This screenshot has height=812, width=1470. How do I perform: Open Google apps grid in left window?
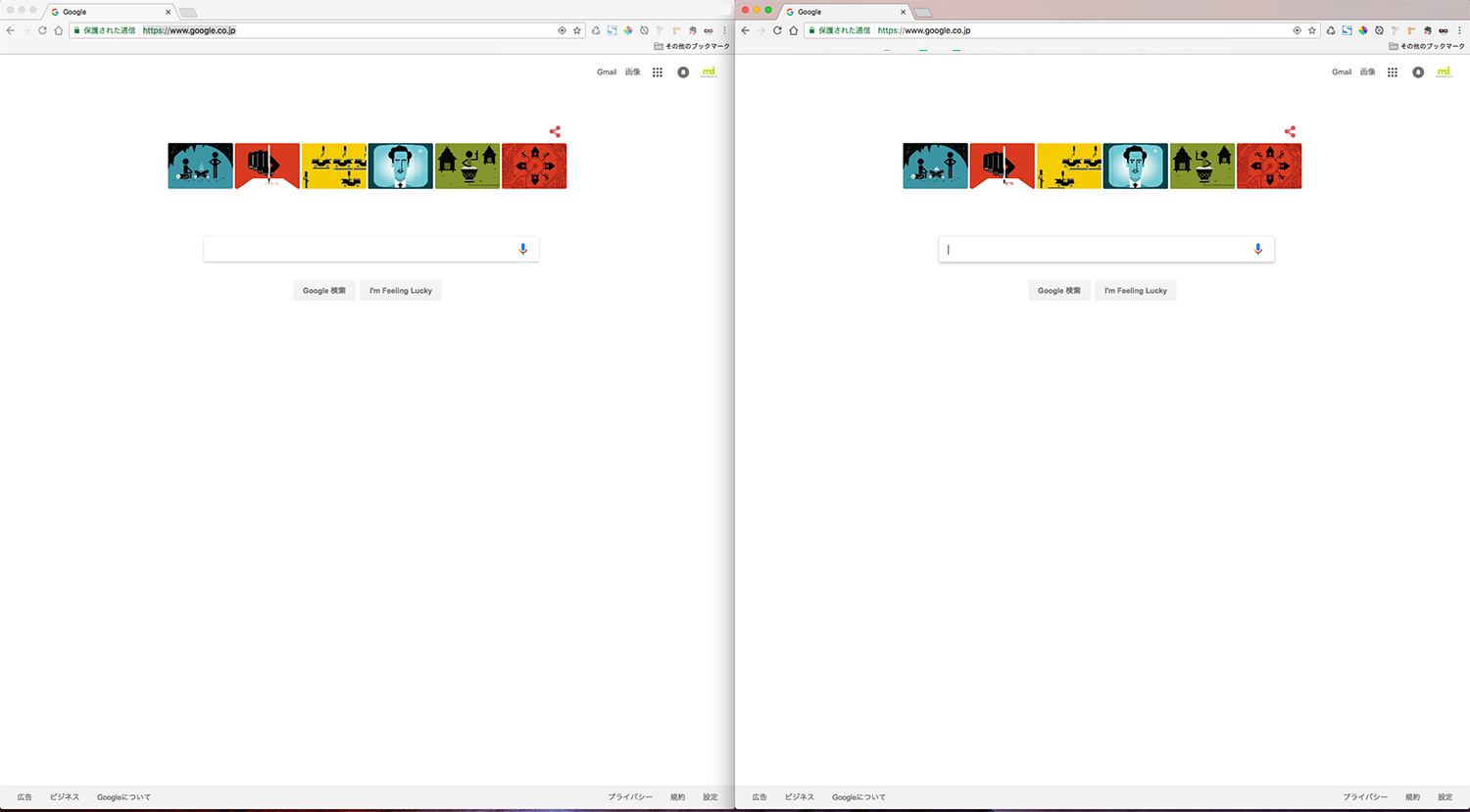pos(658,72)
